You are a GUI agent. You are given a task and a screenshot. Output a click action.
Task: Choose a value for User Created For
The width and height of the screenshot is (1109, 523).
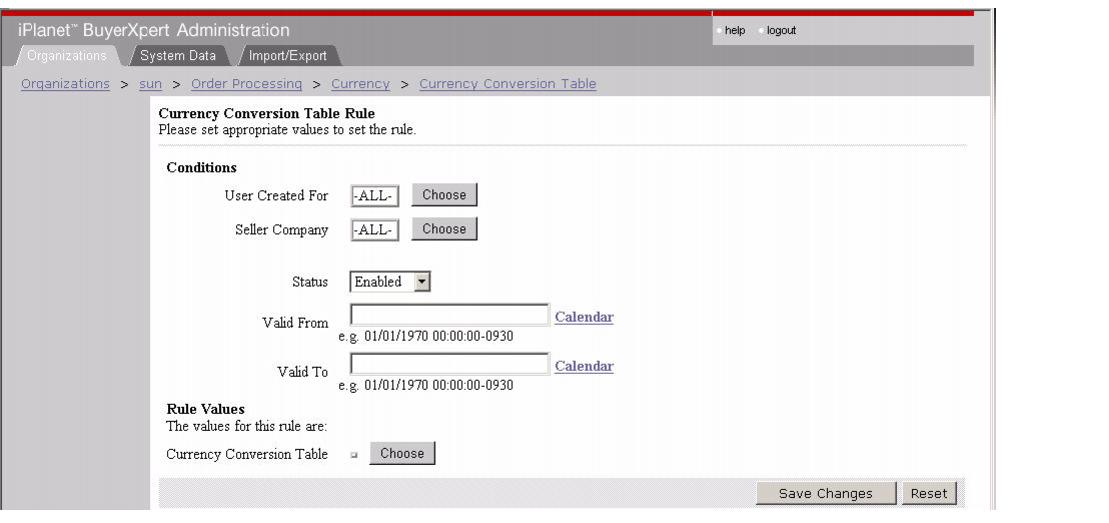coord(444,195)
